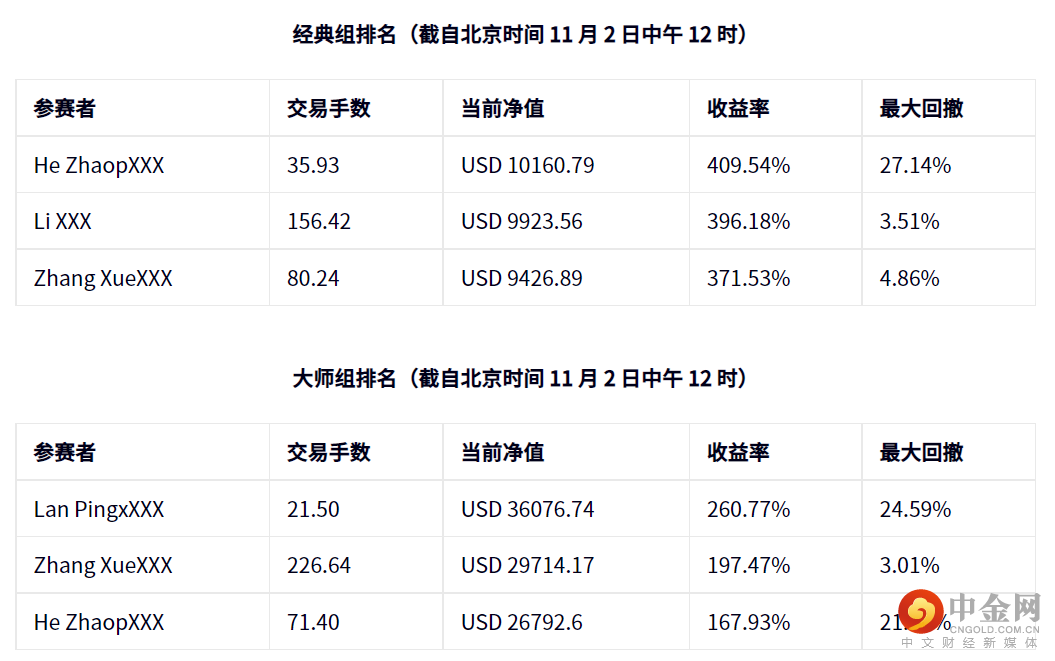Click the 409.54% return rate cell
The image size is (1055, 661).
[749, 166]
